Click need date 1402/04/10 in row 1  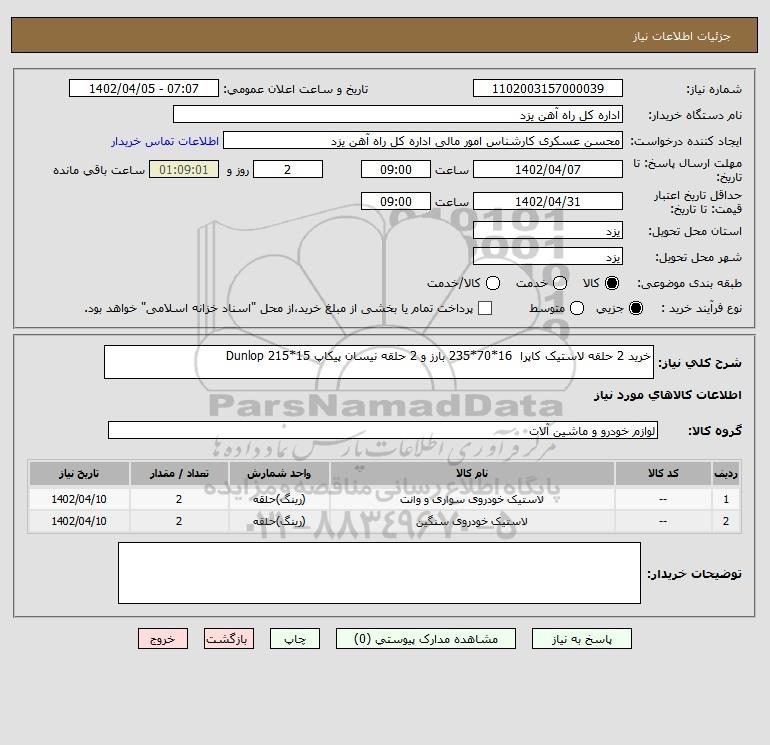(79, 499)
